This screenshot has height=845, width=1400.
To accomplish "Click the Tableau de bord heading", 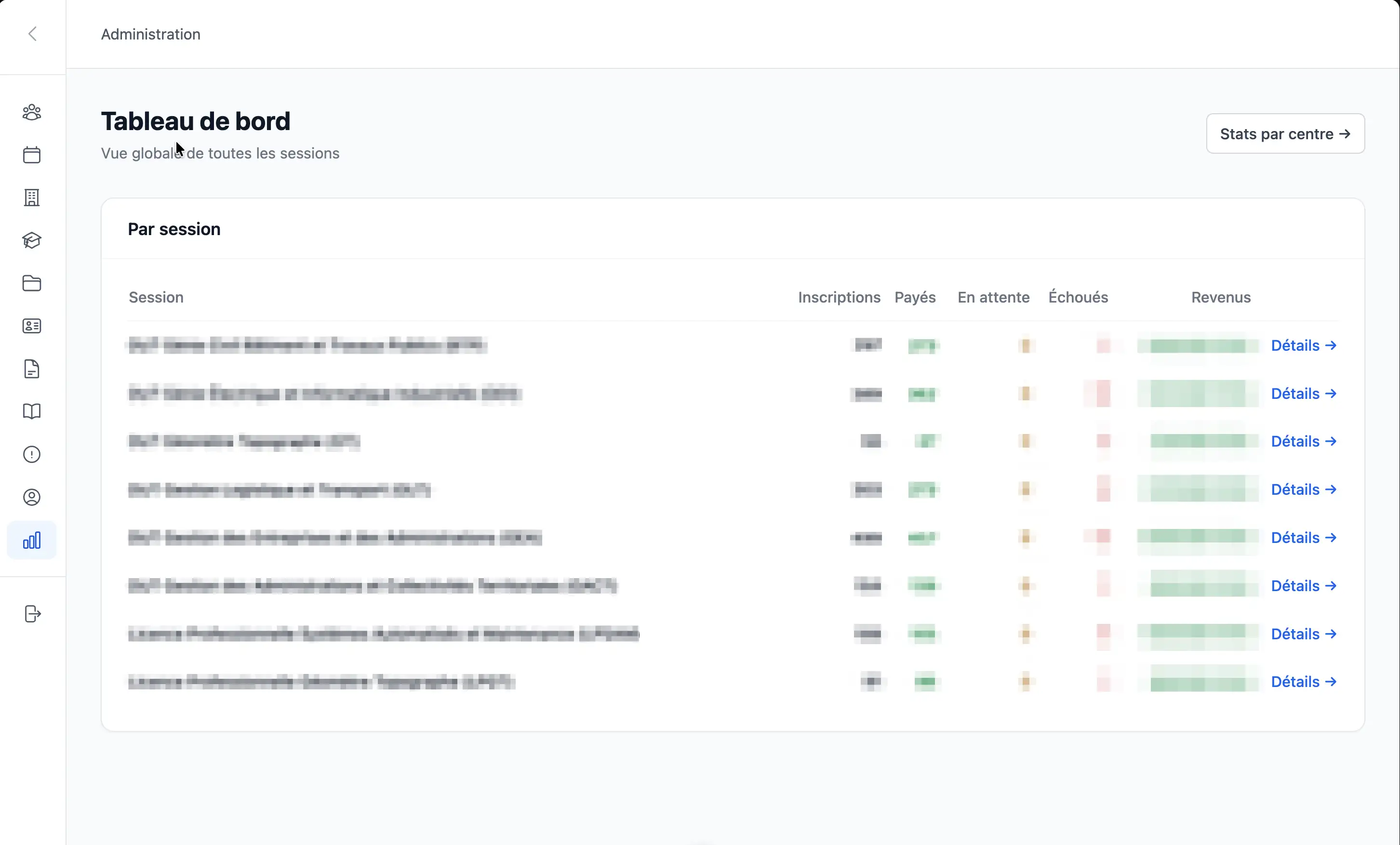I will 196,121.
